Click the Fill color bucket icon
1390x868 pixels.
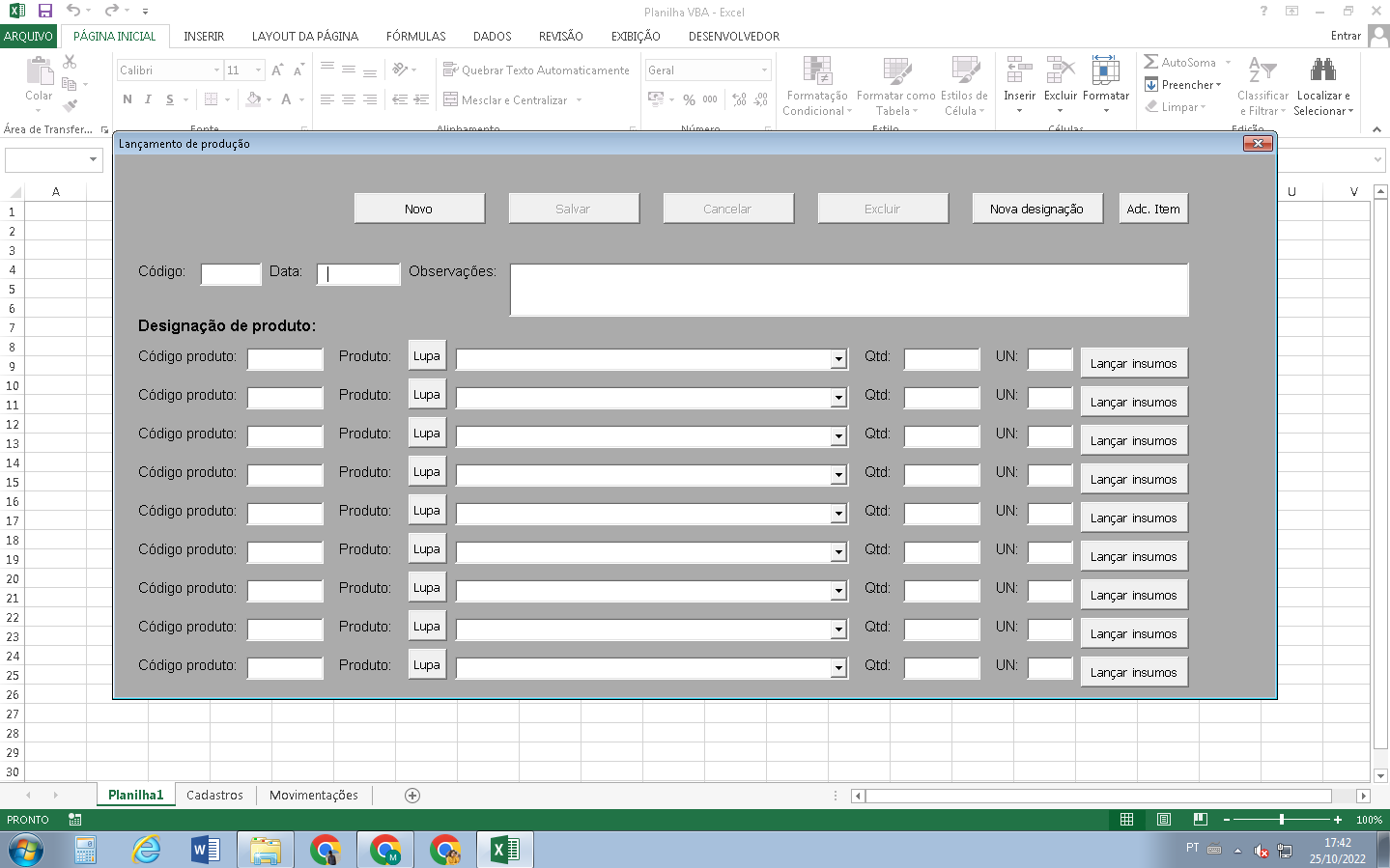tap(253, 99)
